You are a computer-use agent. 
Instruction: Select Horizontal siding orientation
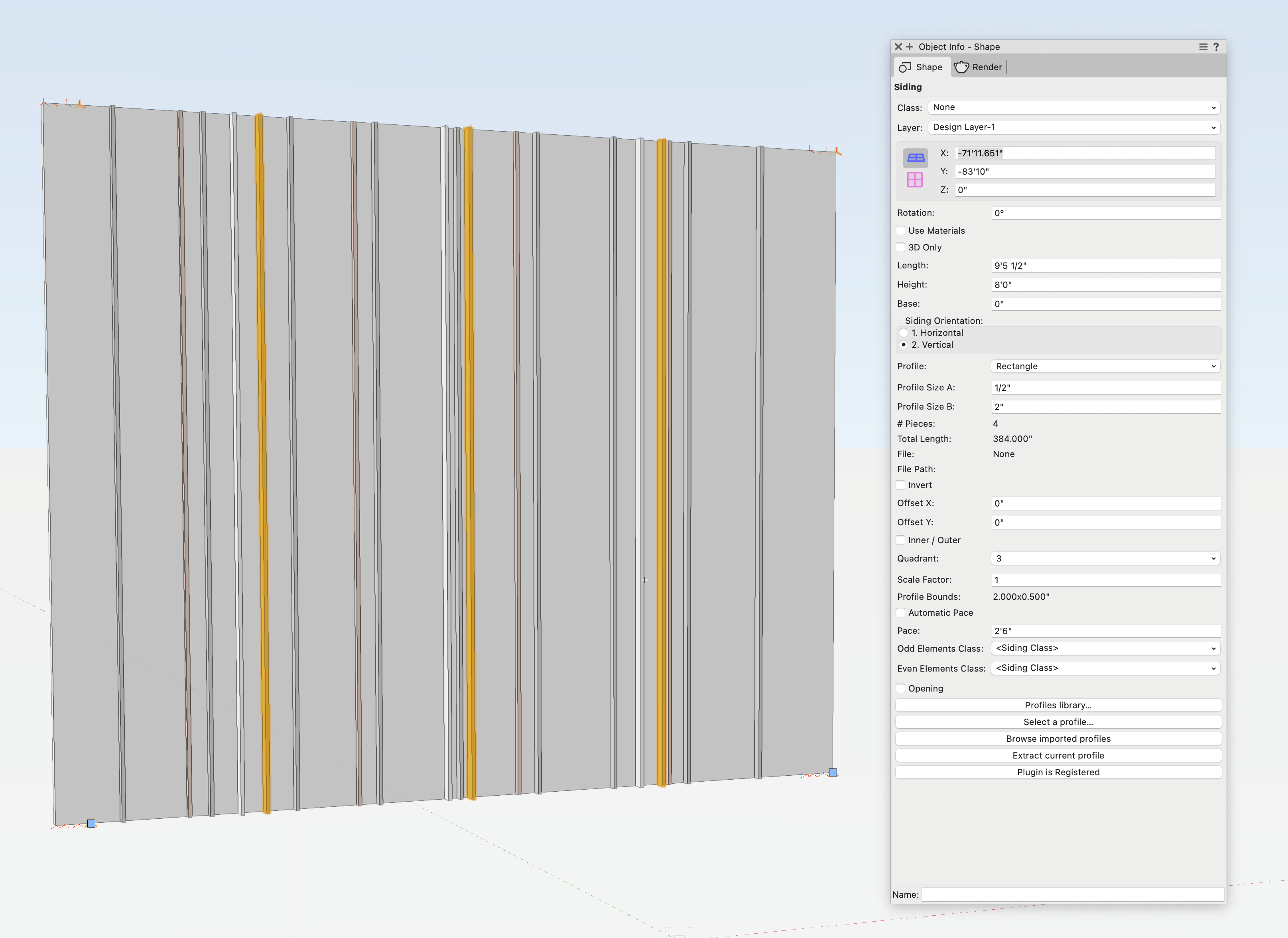click(x=904, y=333)
